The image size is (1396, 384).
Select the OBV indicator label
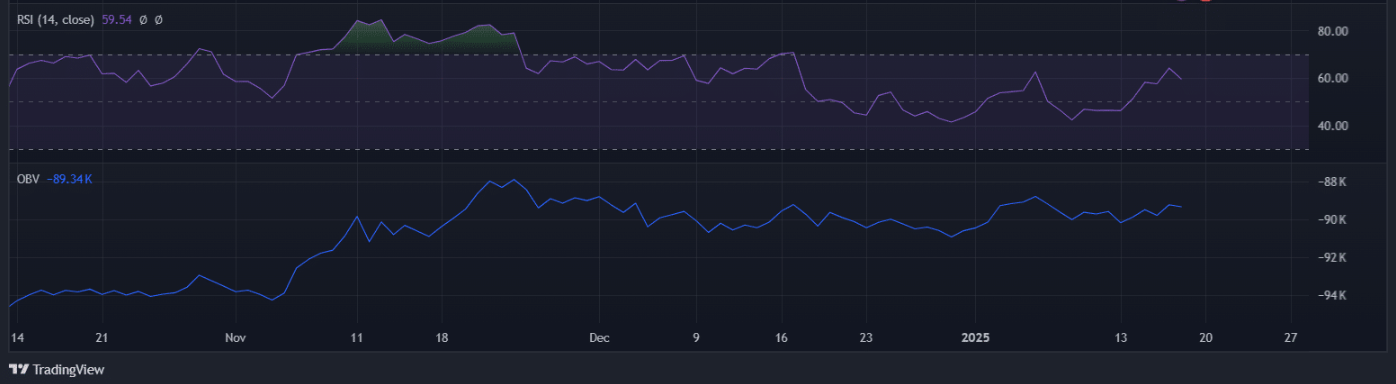click(28, 179)
